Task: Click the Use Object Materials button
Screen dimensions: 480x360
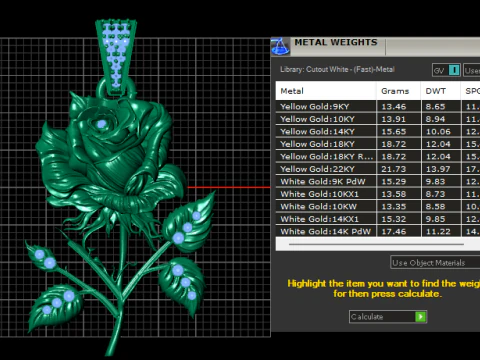Action: tap(435, 263)
